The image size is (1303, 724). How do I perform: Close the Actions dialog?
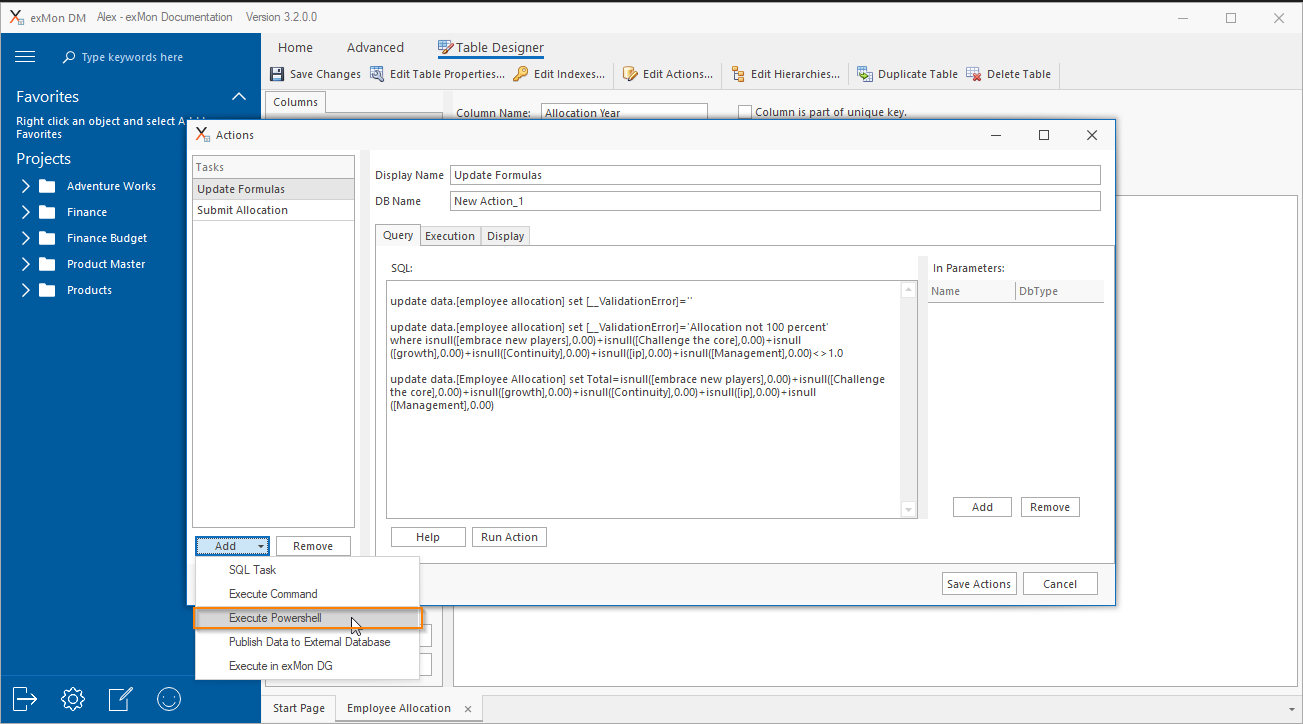click(1091, 135)
